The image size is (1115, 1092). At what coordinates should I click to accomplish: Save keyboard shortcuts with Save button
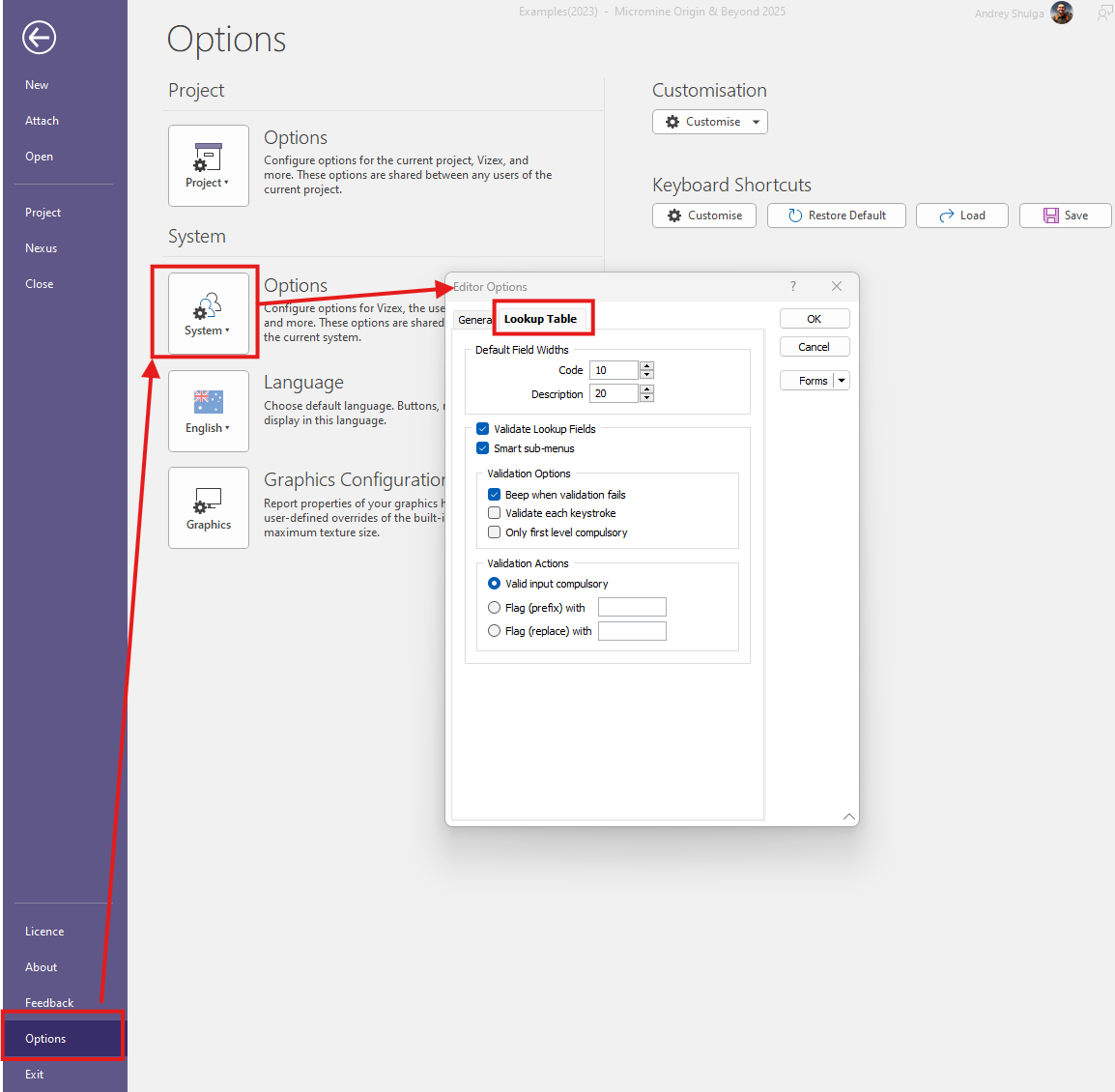point(1065,216)
